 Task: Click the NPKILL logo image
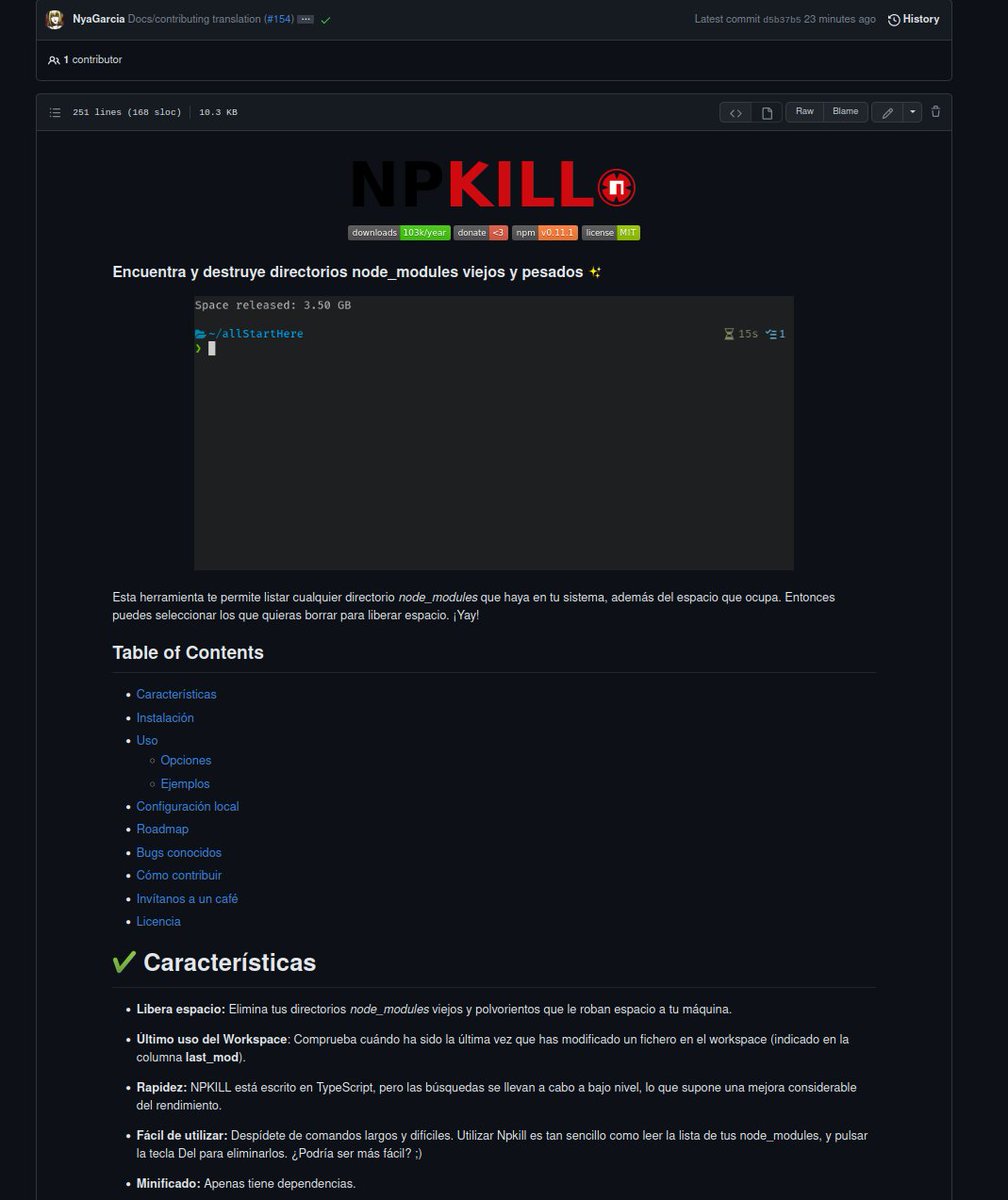493,186
